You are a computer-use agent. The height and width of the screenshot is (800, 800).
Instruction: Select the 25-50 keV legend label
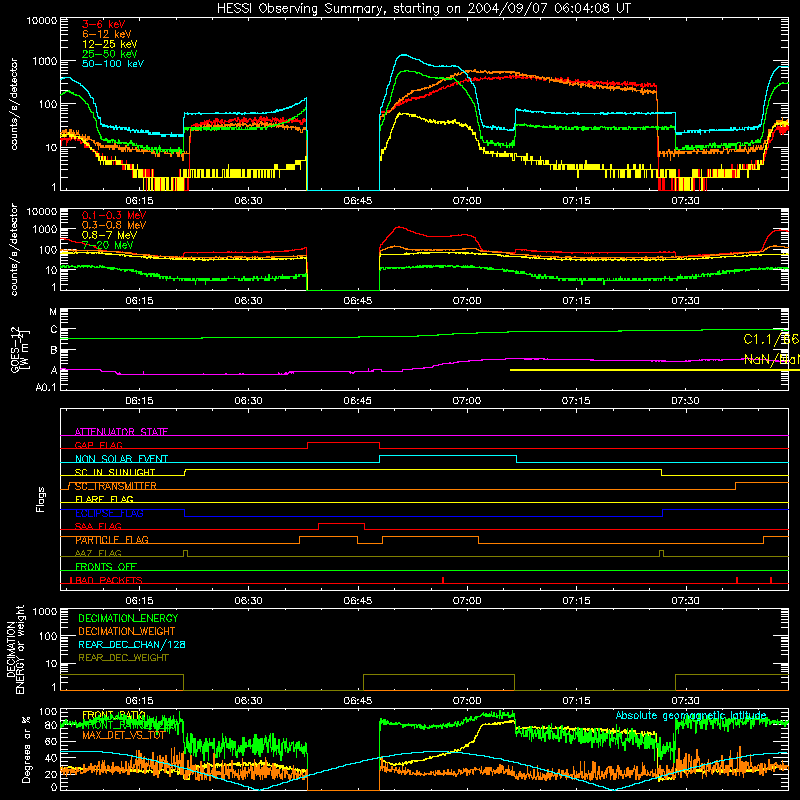coord(109,54)
